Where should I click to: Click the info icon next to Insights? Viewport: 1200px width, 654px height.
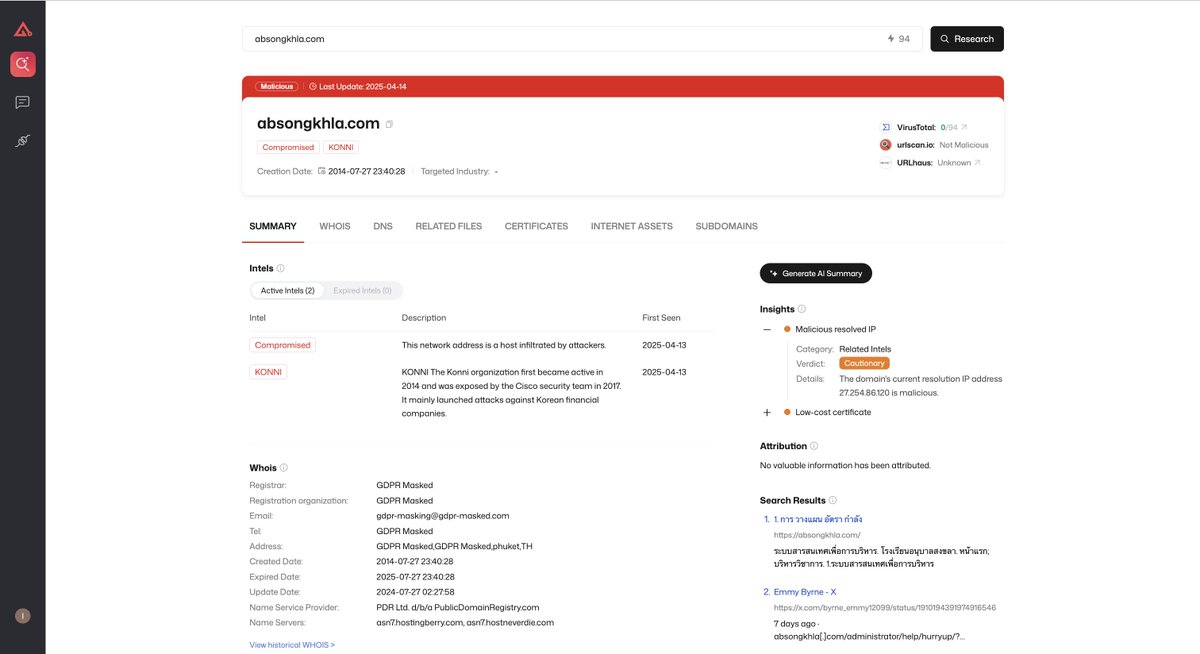click(802, 309)
